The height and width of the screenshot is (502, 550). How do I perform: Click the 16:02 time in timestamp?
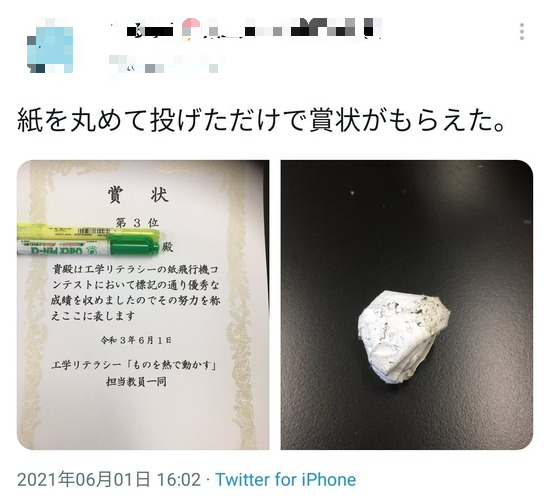click(x=179, y=480)
